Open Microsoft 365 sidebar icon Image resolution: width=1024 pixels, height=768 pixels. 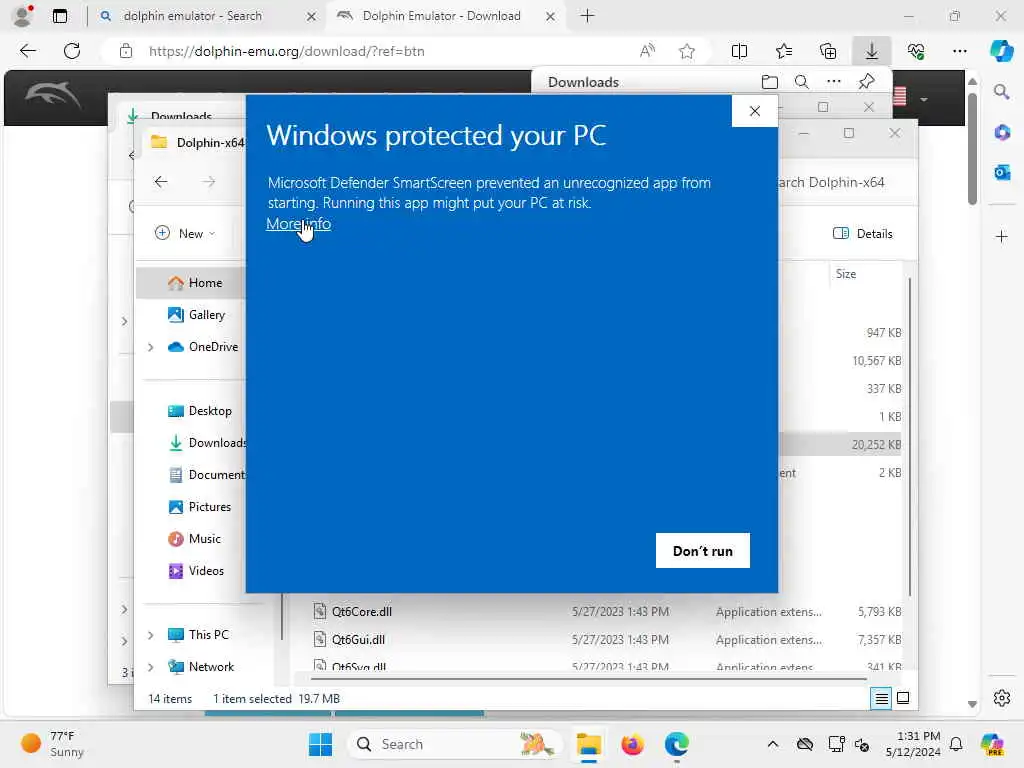click(1002, 133)
